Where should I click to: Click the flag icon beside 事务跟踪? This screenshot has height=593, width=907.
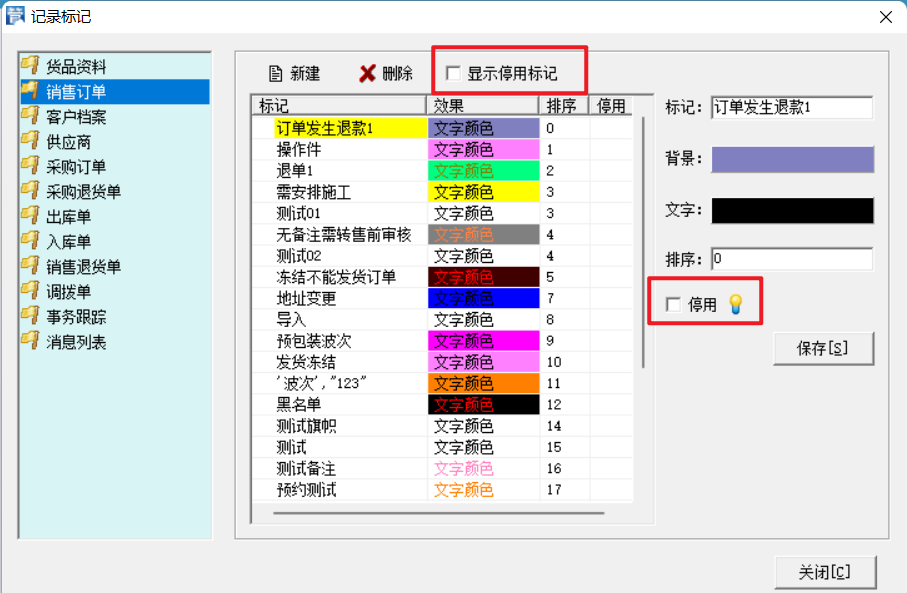pos(30,316)
